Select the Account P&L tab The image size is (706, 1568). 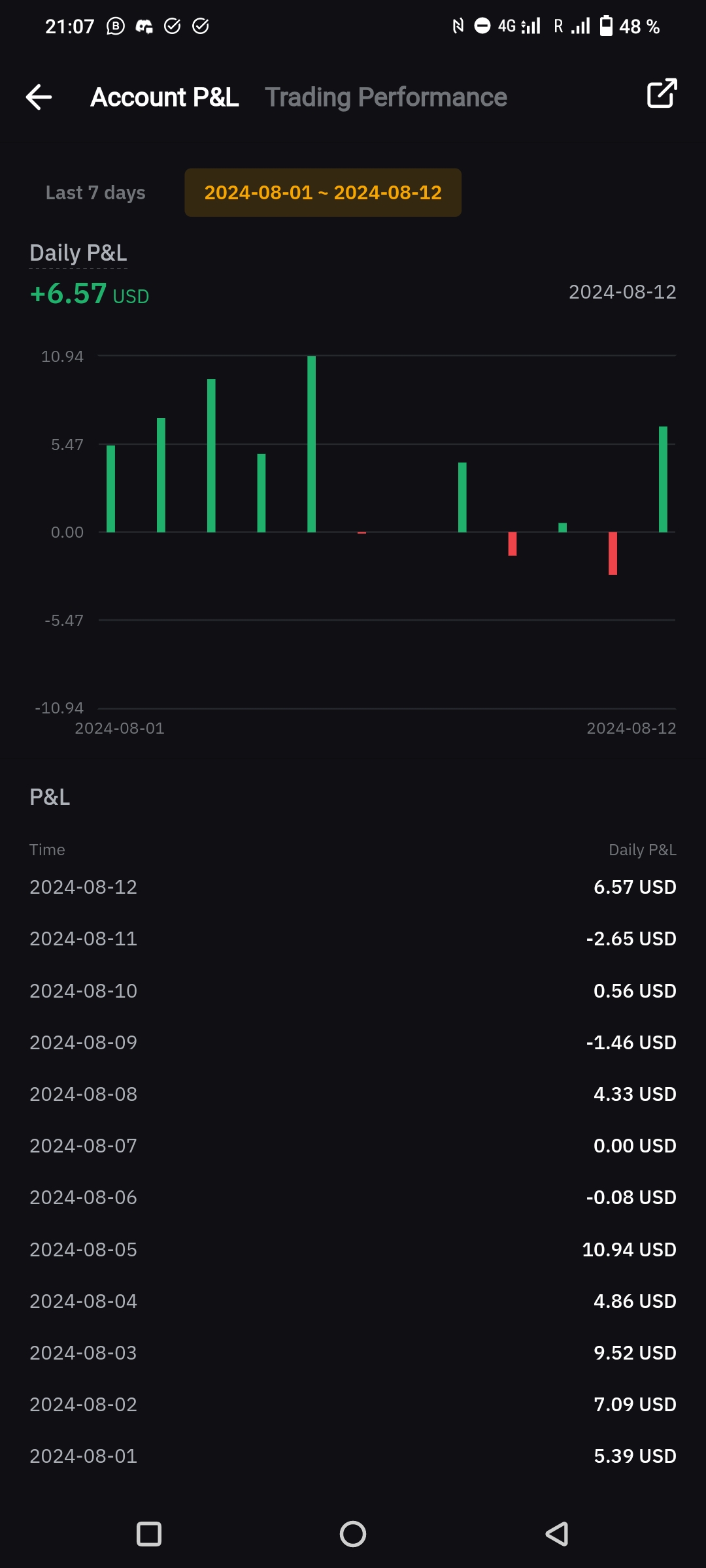pos(164,97)
